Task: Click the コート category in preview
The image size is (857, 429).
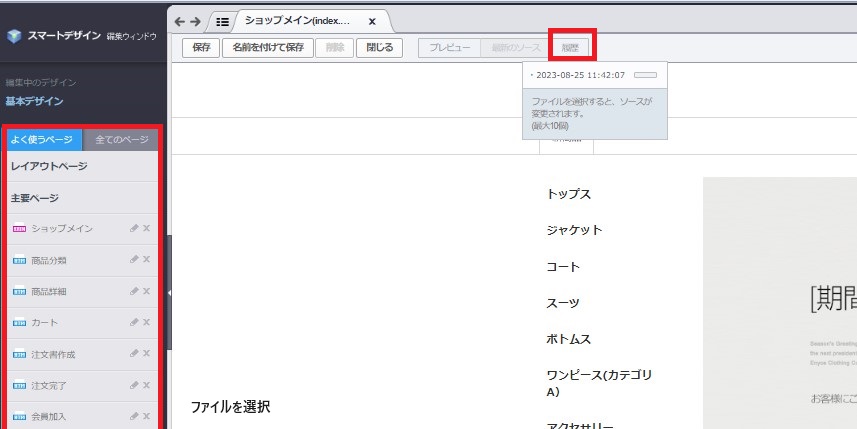Action: (563, 267)
